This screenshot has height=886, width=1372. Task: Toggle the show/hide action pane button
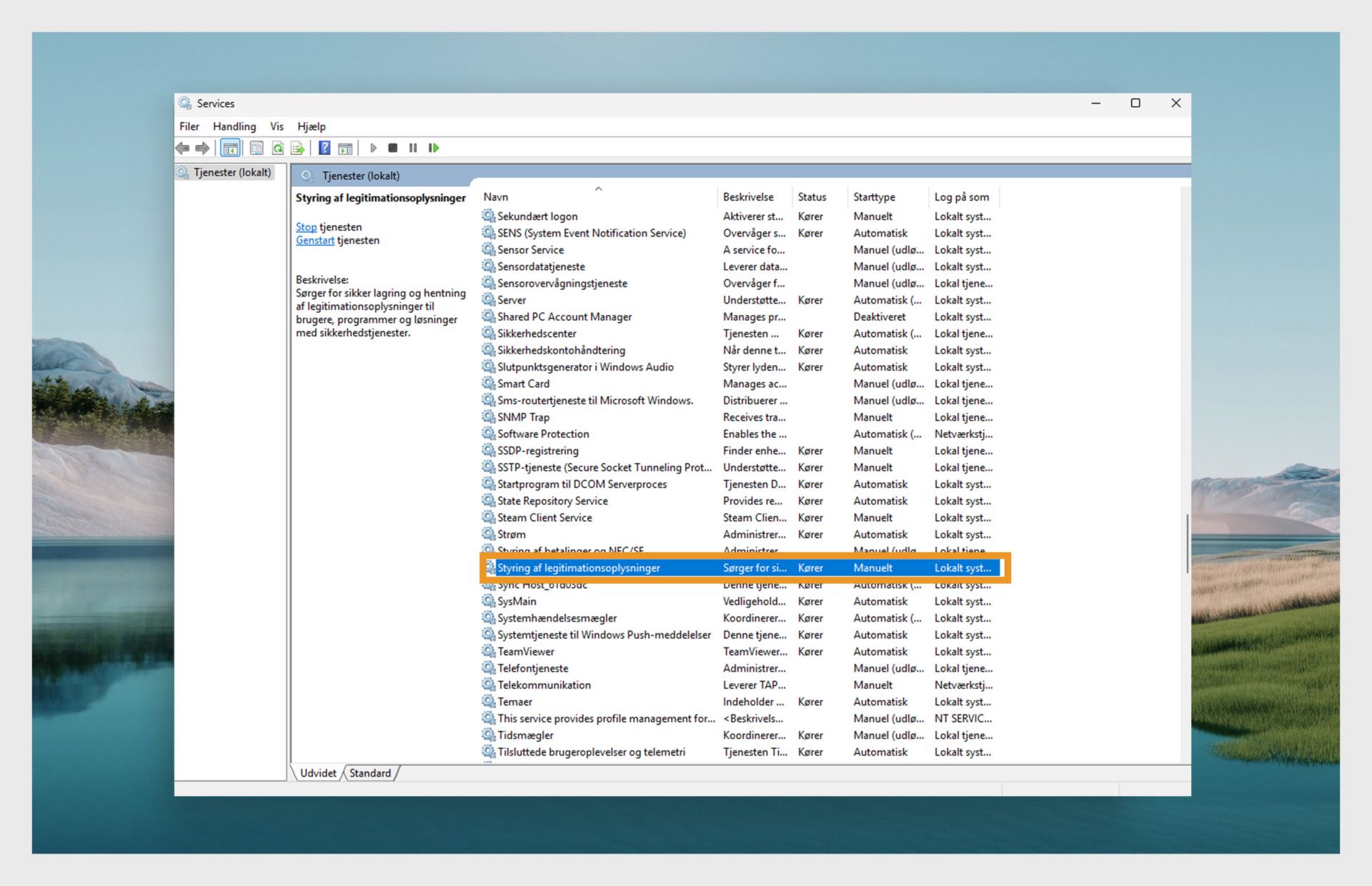(x=345, y=148)
